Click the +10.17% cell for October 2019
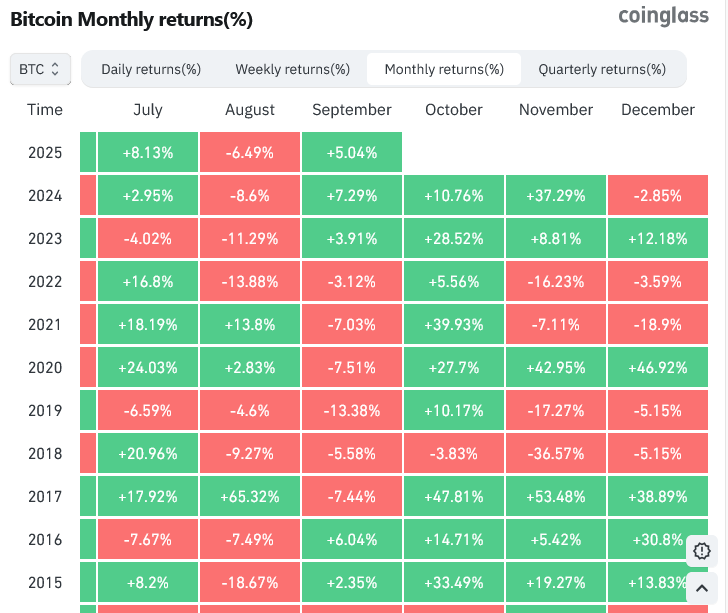The height and width of the screenshot is (613, 728). click(x=454, y=411)
